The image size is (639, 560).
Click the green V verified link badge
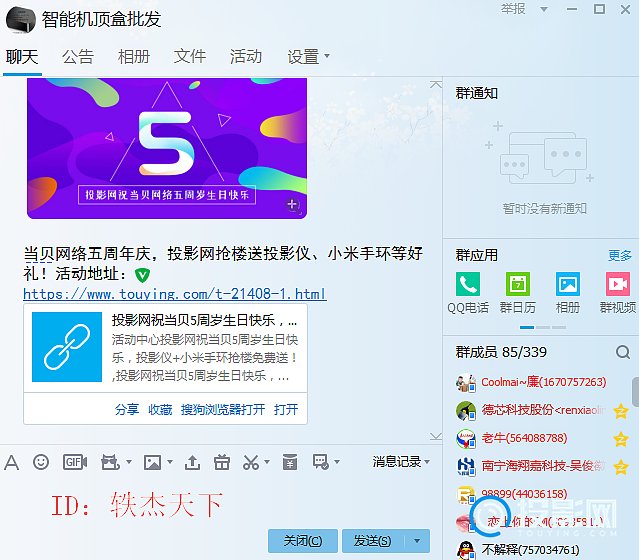click(x=142, y=275)
